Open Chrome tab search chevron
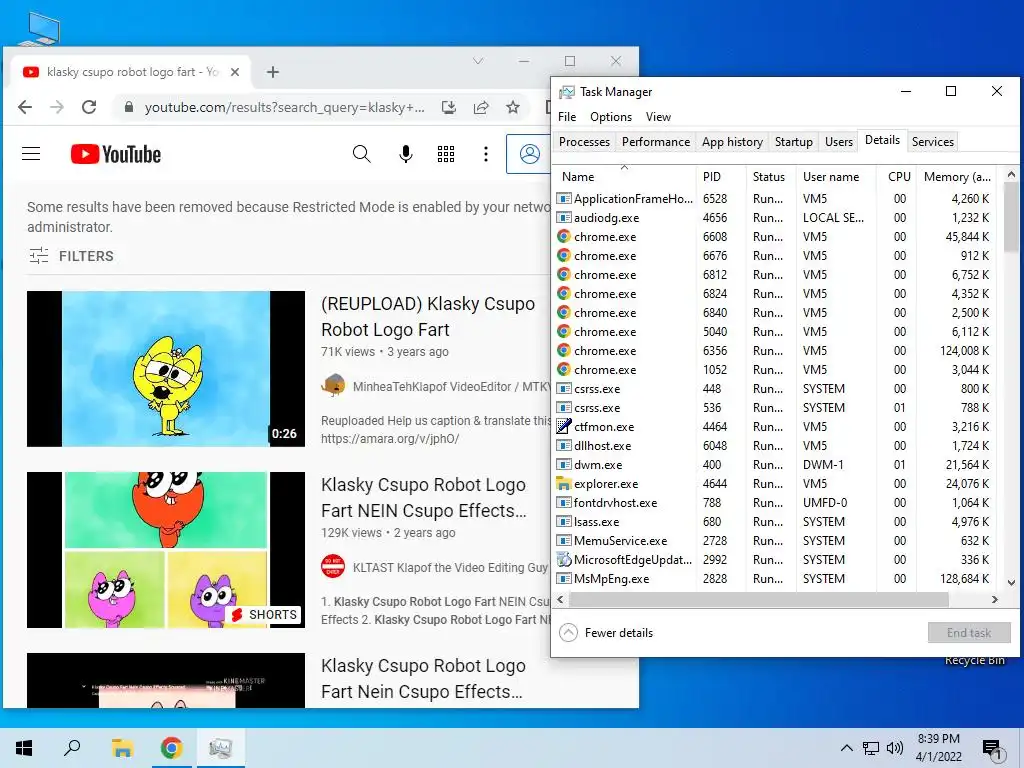The width and height of the screenshot is (1024, 768). click(x=478, y=61)
